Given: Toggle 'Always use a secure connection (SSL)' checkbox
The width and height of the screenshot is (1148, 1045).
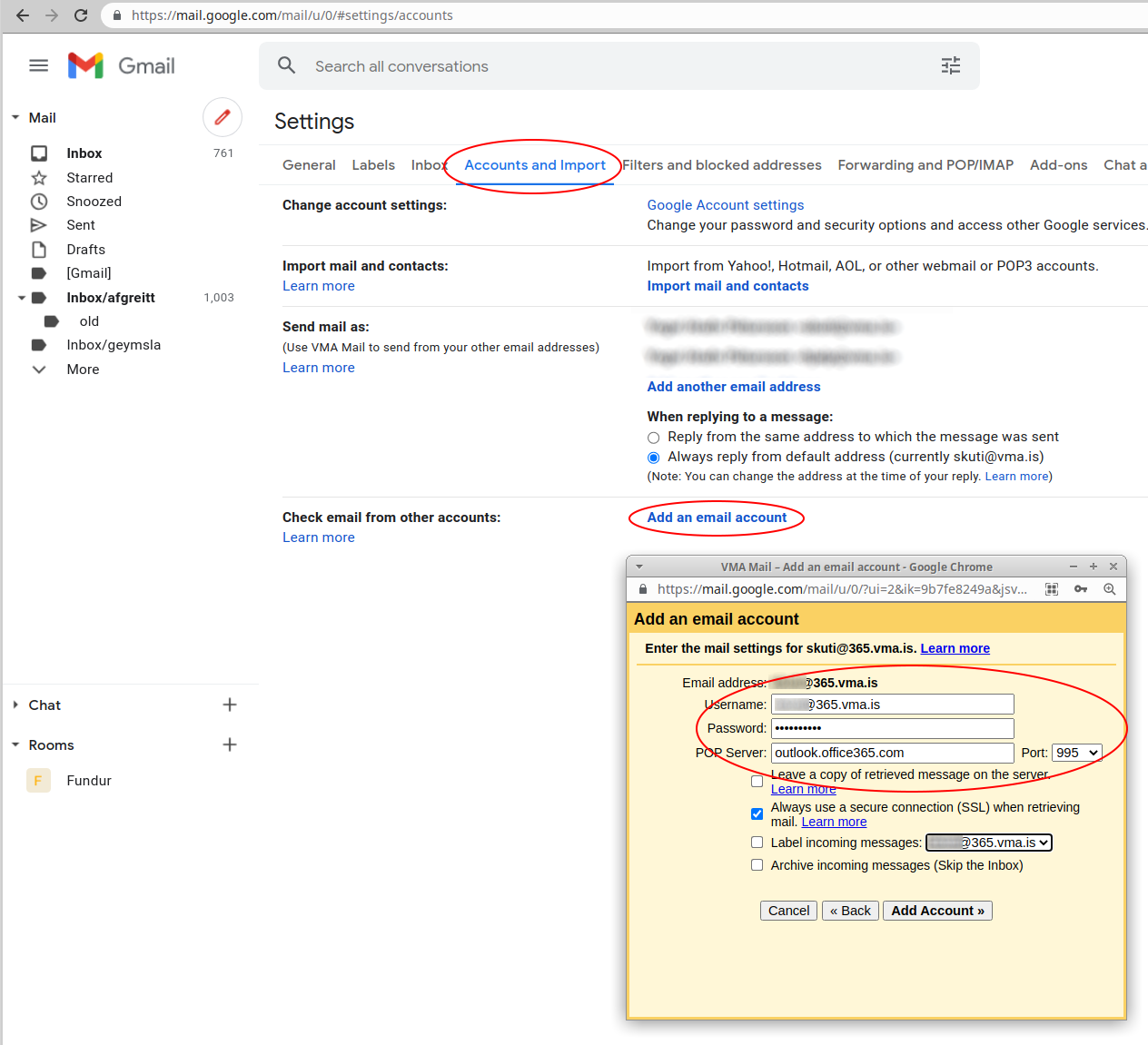Looking at the screenshot, I should [x=757, y=814].
